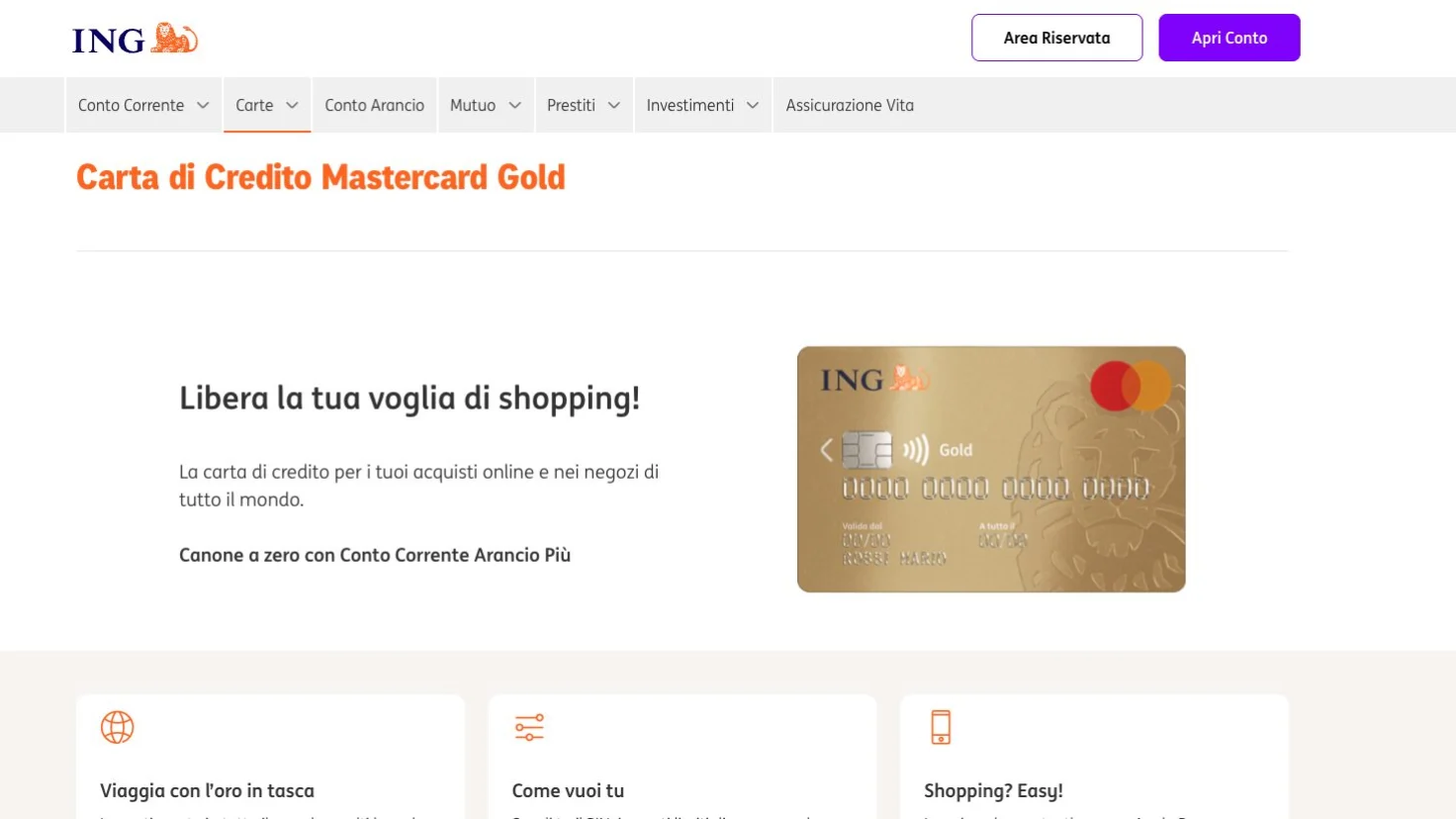Screen dimensions: 1456x819
Task: Open the Carte dropdown menu
Action: pyautogui.click(x=266, y=104)
